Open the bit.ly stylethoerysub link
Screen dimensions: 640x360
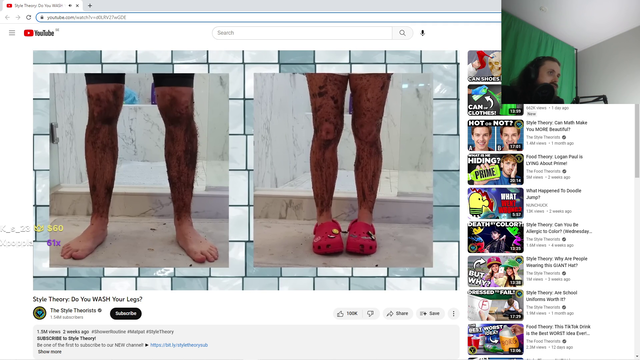pos(179,345)
